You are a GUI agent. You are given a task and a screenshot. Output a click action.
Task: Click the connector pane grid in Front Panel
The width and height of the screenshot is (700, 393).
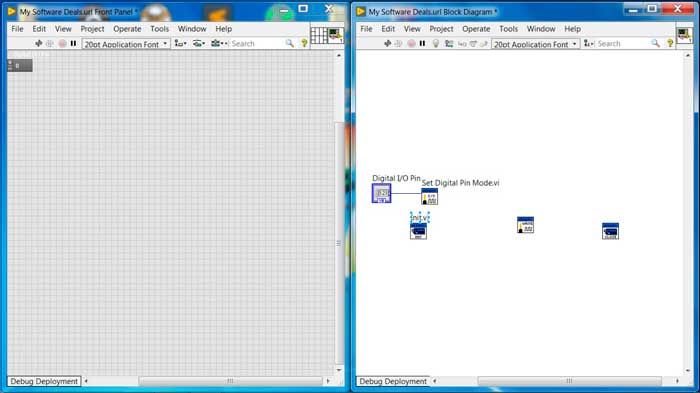coord(319,35)
